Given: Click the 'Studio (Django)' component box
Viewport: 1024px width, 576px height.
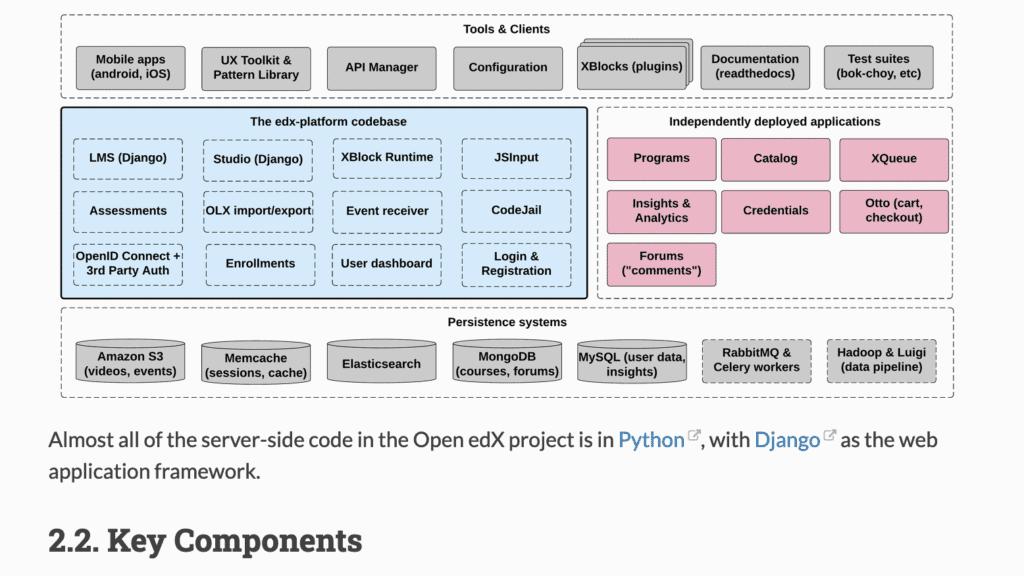Looking at the screenshot, I should click(x=258, y=160).
